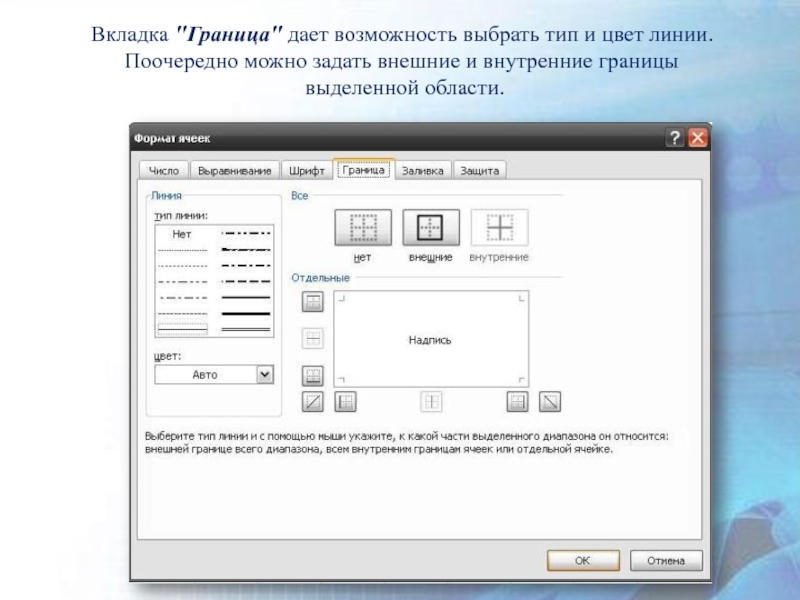This screenshot has width=800, height=600.
Task: Click the help question mark icon
Action: 674,138
